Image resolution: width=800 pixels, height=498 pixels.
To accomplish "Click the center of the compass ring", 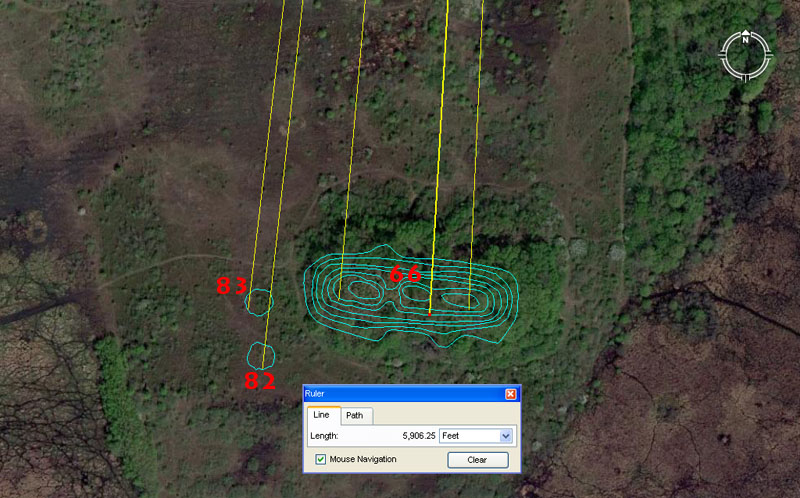I will tap(746, 55).
